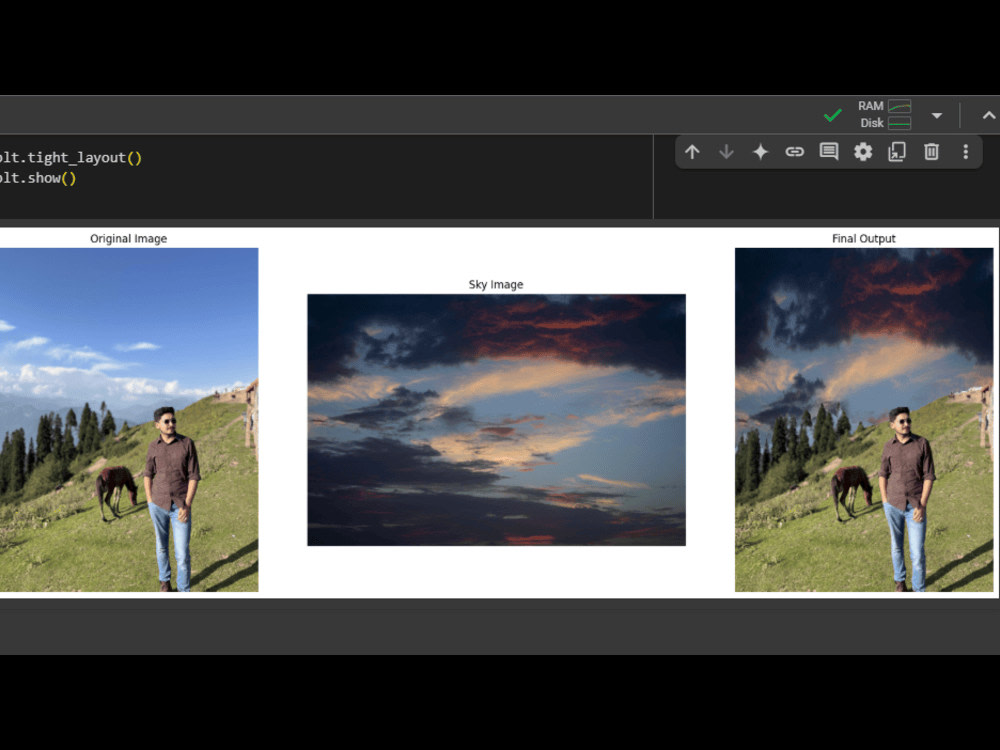Move cell down with arrow icon
The height and width of the screenshot is (750, 1000).
click(726, 152)
